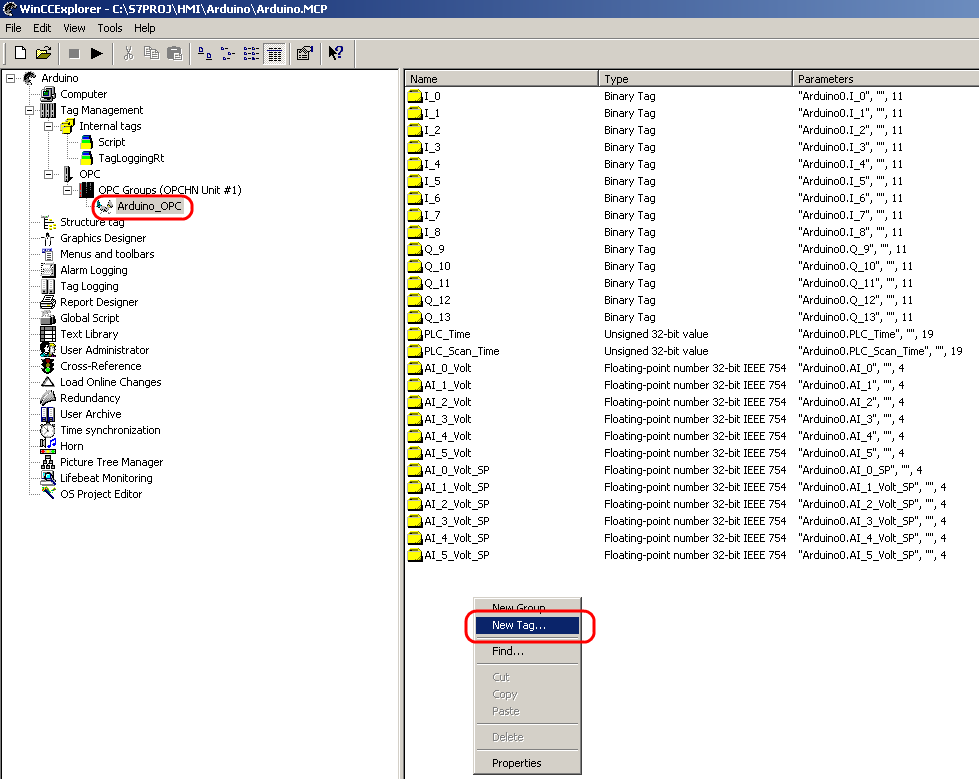Open the Properties toolbar icon
Viewport: 979px width, 779px height.
[x=304, y=54]
